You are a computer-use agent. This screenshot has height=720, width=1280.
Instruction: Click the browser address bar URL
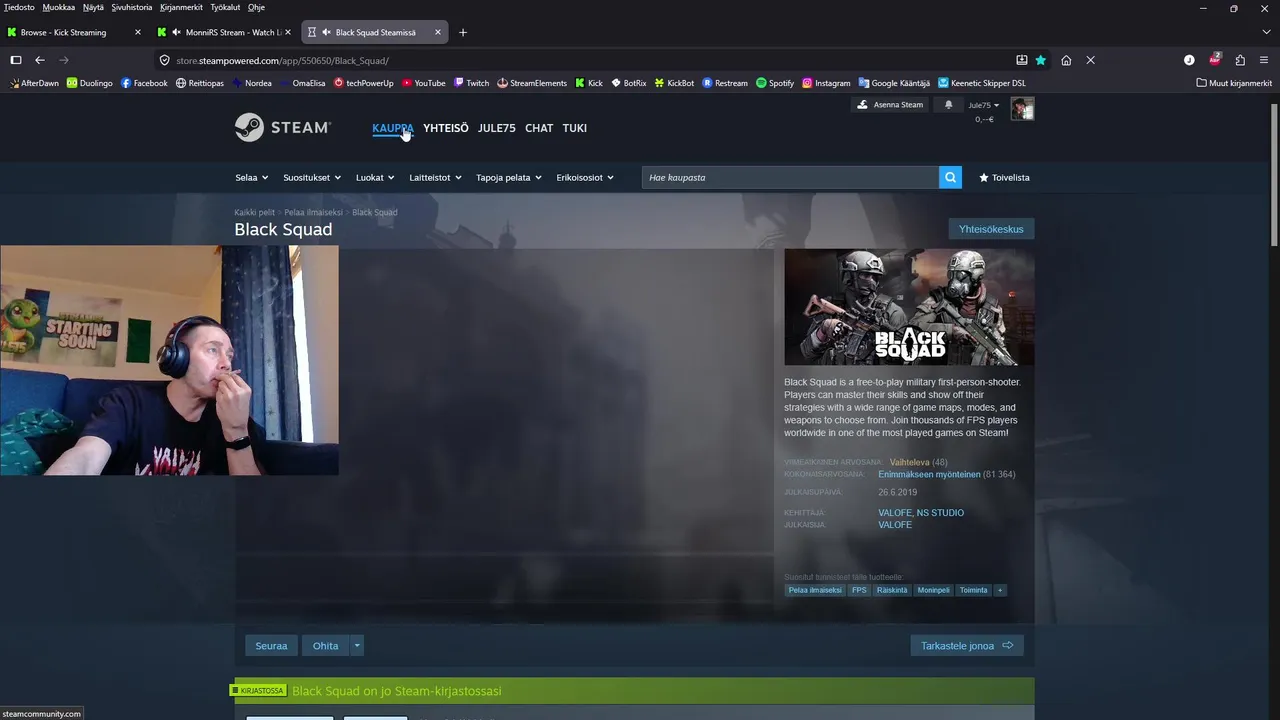282,60
